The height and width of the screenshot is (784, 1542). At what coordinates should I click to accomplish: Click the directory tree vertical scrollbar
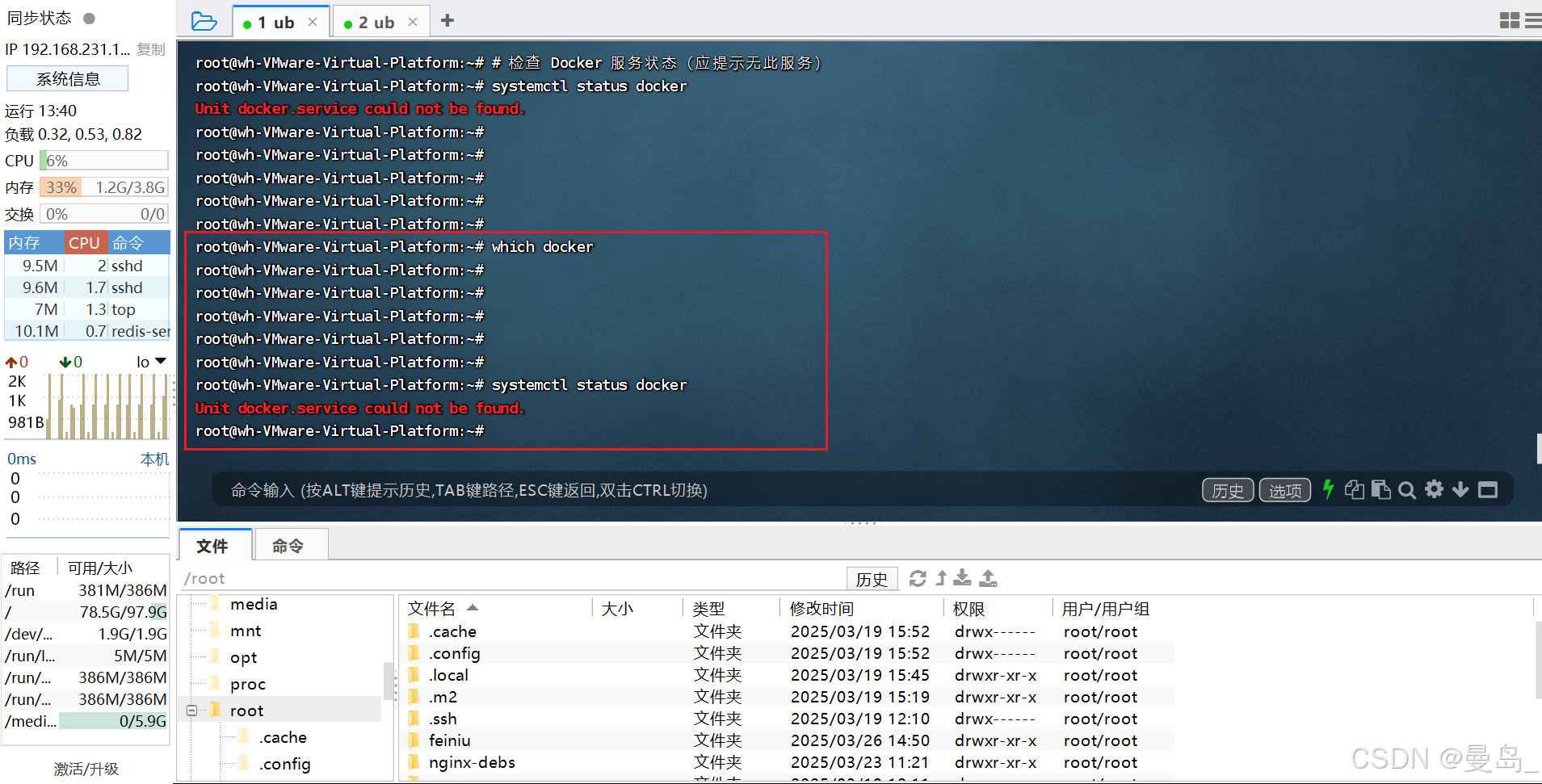click(x=389, y=681)
